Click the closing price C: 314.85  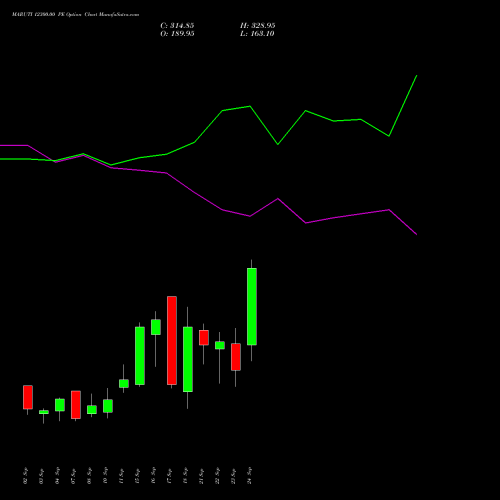pyautogui.click(x=177, y=26)
